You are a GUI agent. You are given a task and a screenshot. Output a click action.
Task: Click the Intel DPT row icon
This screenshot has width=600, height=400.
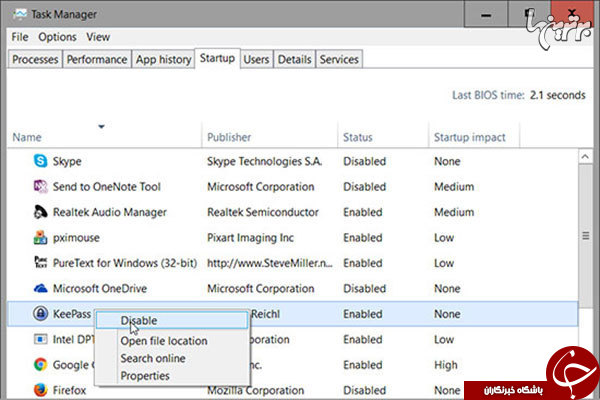[40, 339]
